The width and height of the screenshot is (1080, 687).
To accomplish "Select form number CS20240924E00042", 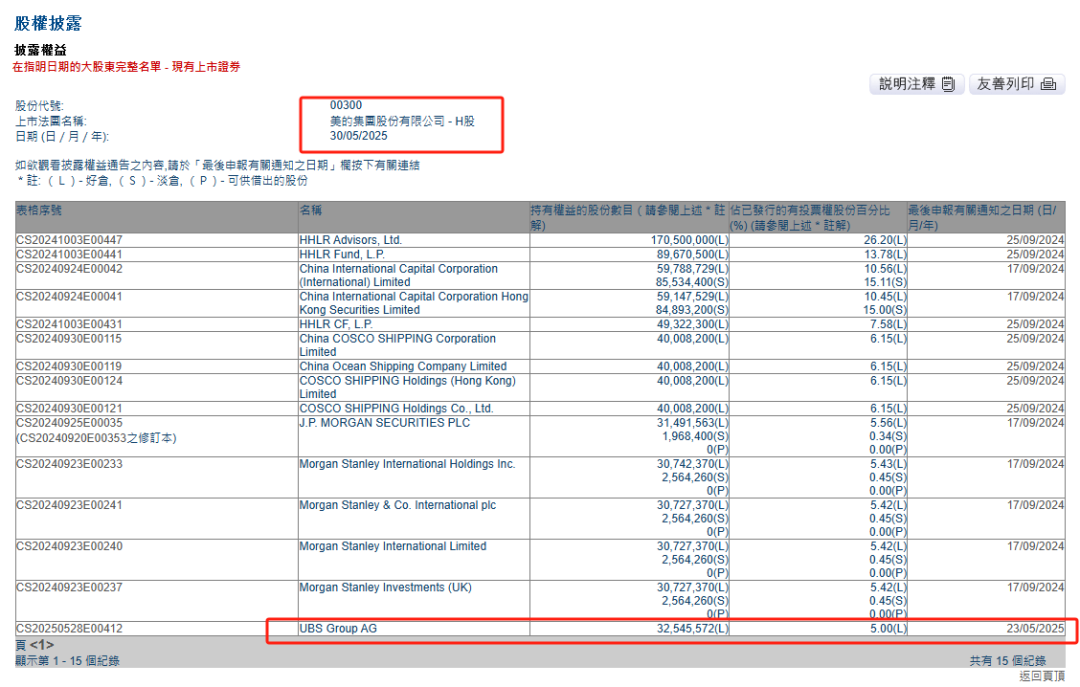I will pos(69,269).
